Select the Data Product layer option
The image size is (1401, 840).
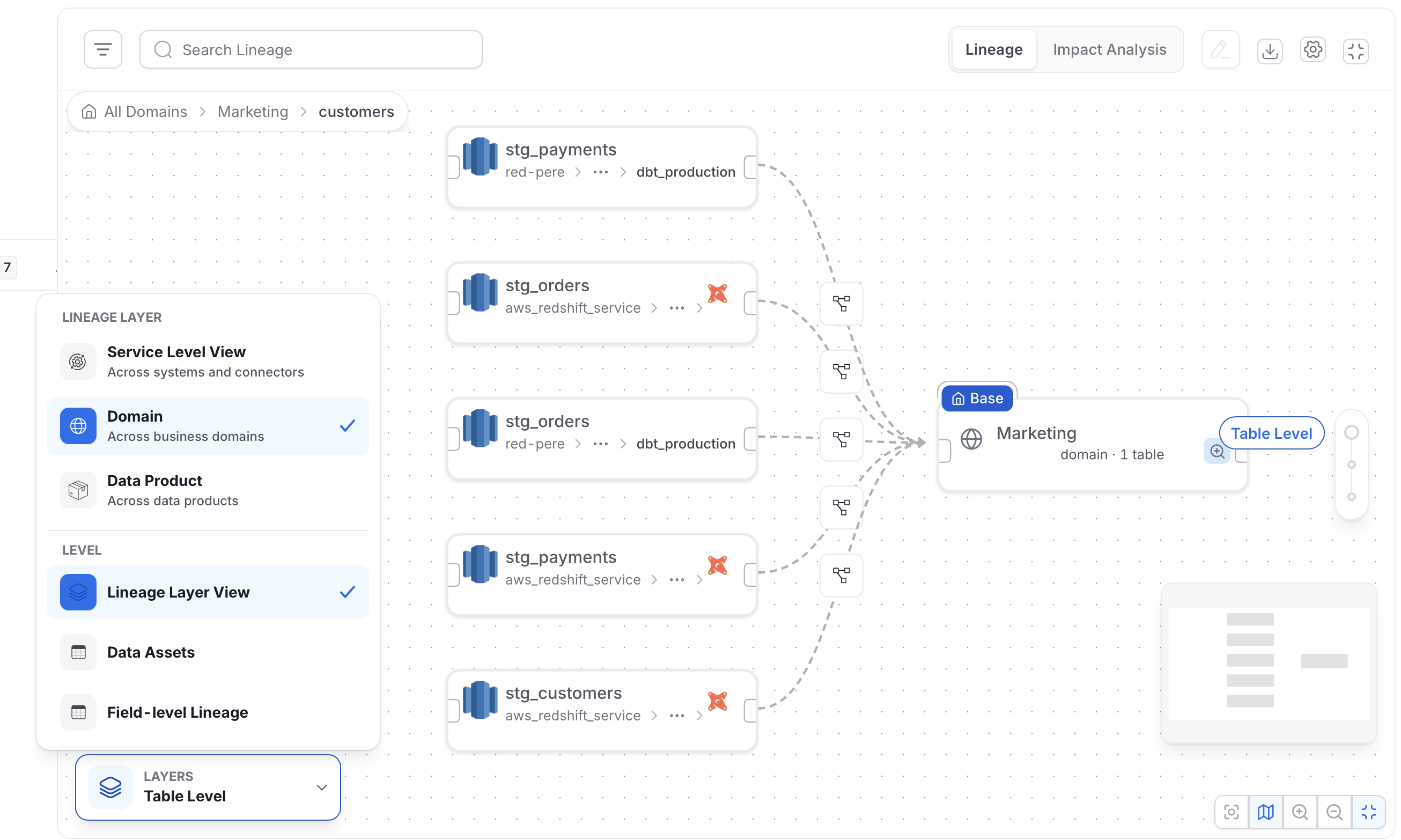(208, 490)
